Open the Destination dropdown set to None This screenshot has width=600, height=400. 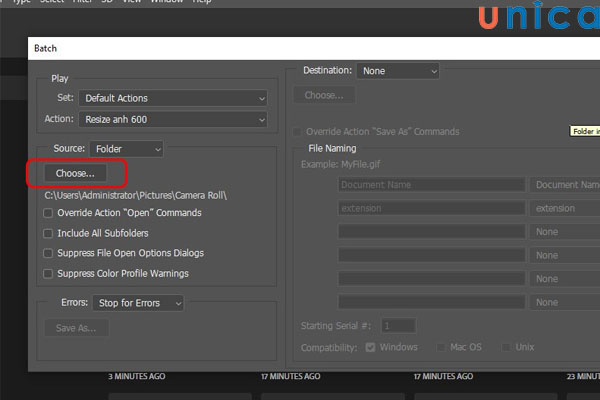click(398, 71)
